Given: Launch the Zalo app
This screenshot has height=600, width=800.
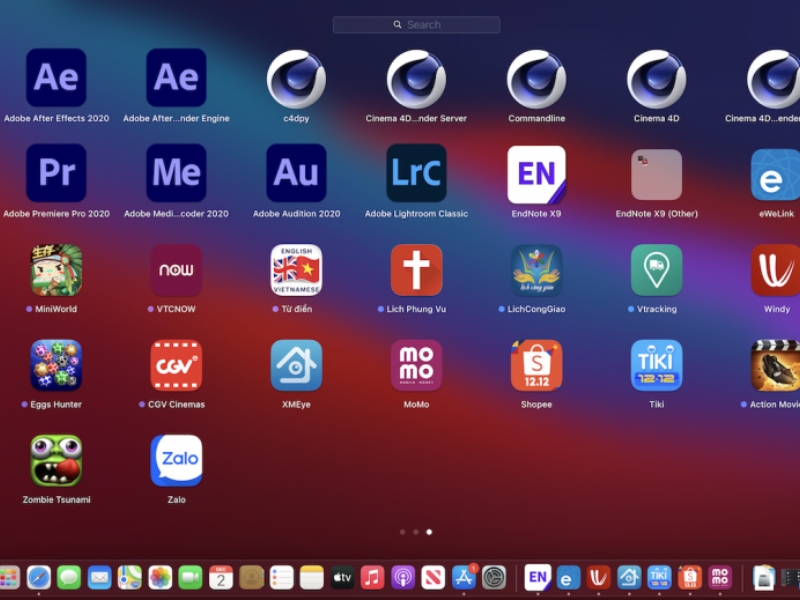Looking at the screenshot, I should coord(176,461).
